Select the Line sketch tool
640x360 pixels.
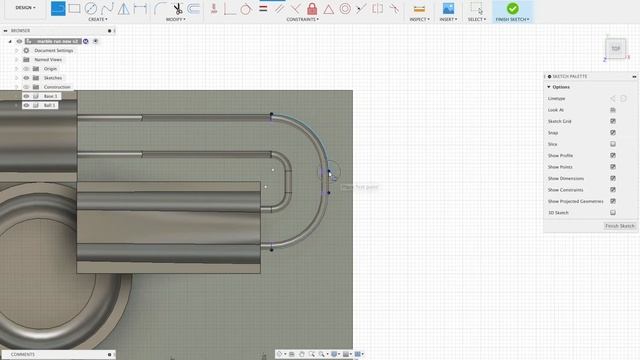point(58,9)
